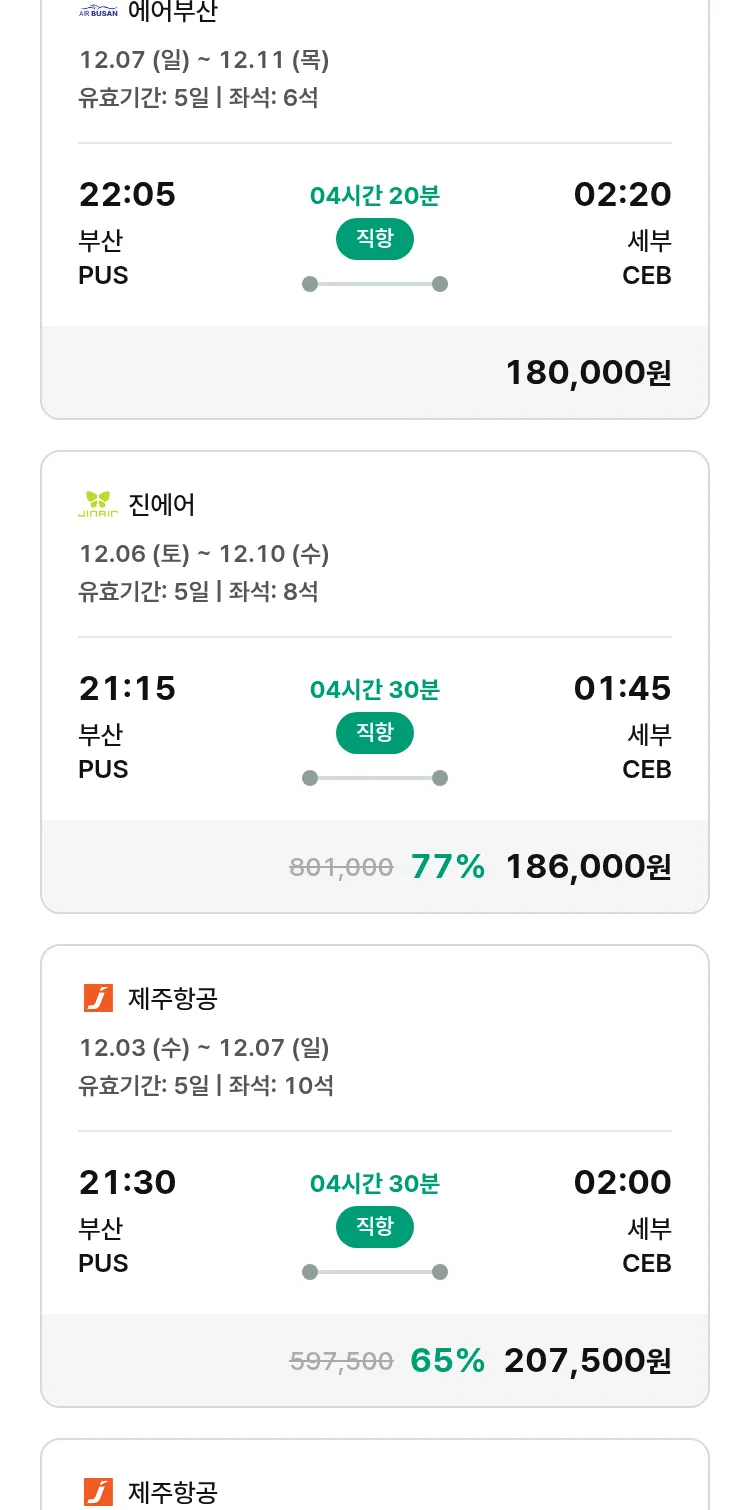Open the 에어부산 airline name link
Viewport: 750px width, 1510px height.
point(173,12)
